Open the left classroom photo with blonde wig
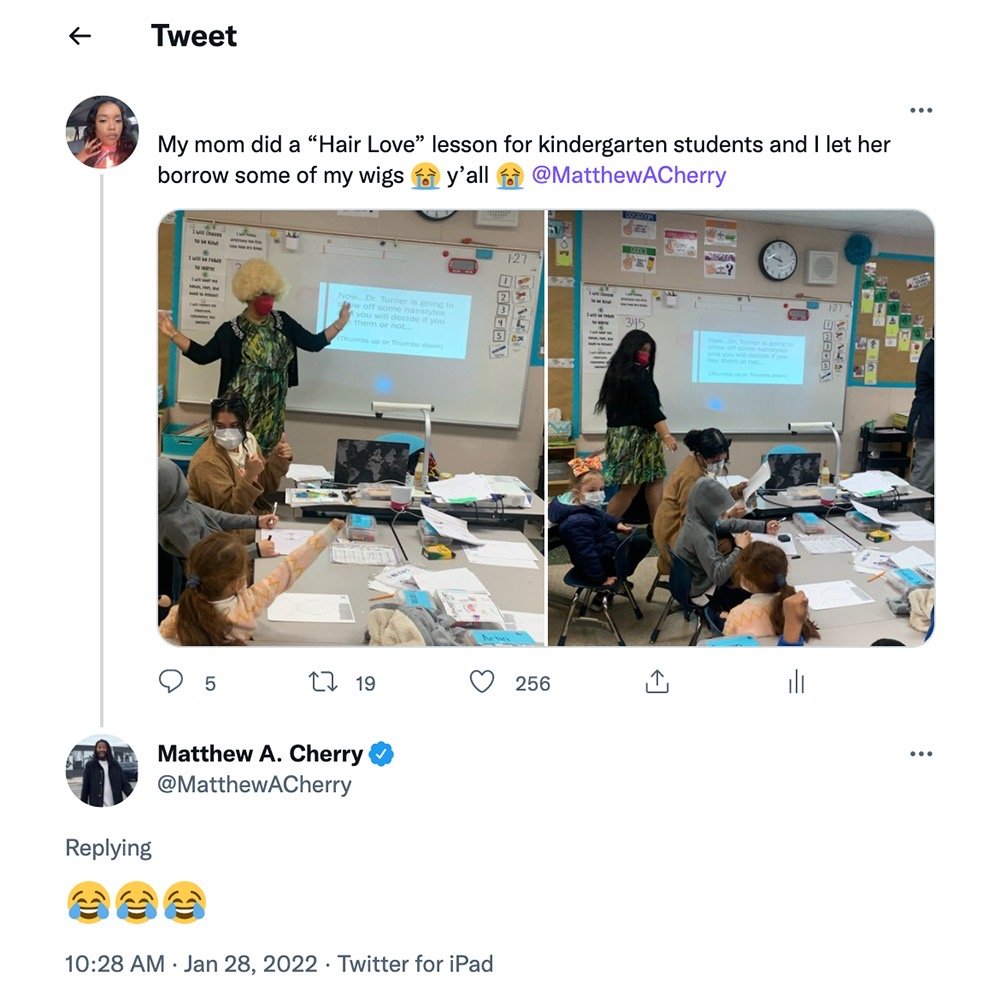 click(351, 428)
